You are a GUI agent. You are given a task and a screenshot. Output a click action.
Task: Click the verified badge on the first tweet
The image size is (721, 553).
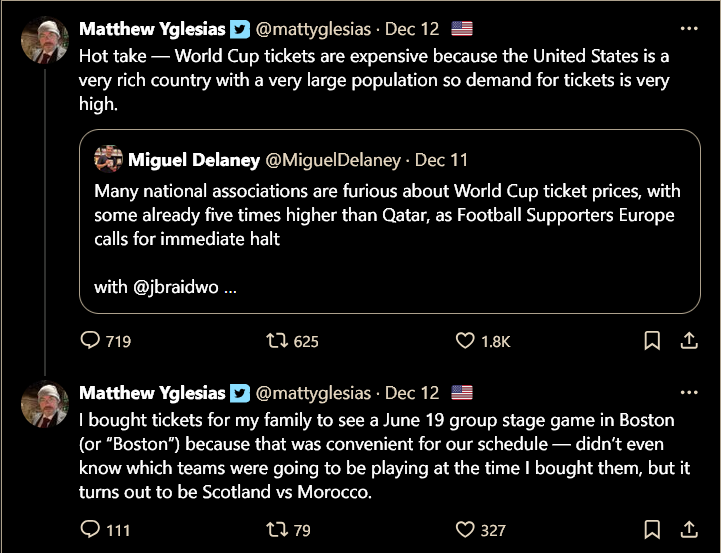pyautogui.click(x=240, y=28)
